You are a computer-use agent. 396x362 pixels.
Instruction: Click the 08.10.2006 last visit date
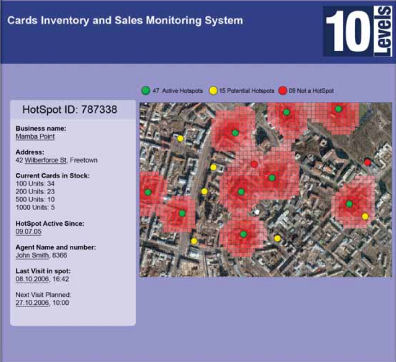(32, 279)
